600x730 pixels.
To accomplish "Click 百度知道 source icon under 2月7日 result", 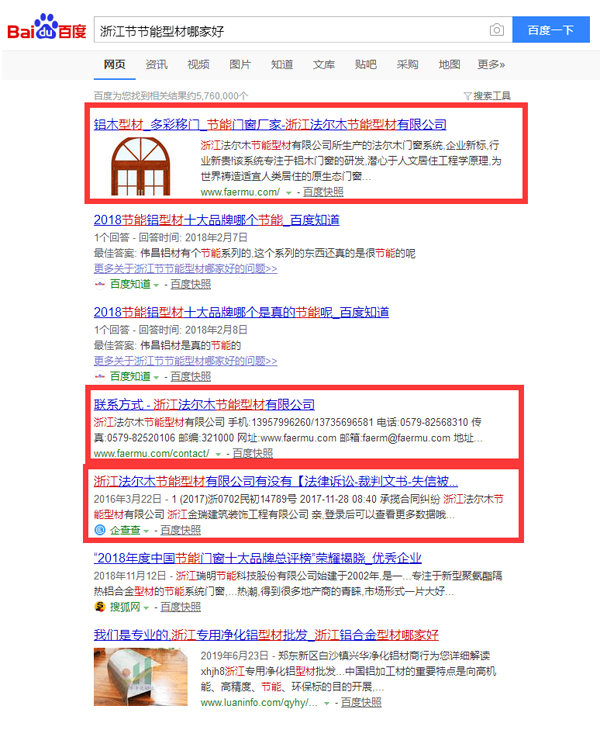I will (100, 284).
